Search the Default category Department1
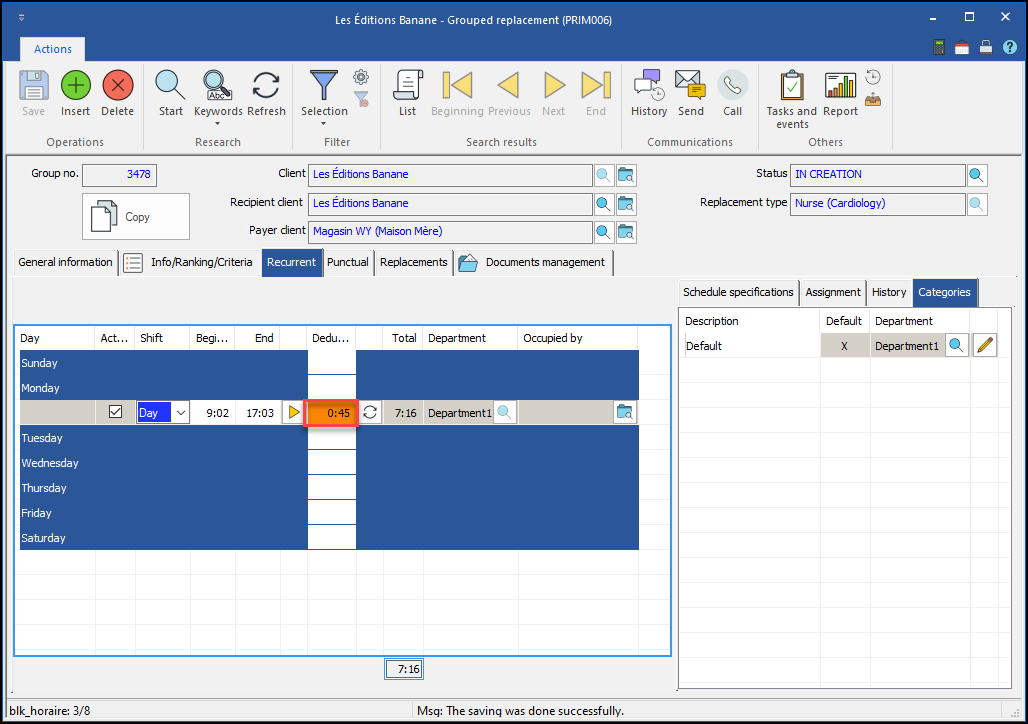 (x=957, y=346)
